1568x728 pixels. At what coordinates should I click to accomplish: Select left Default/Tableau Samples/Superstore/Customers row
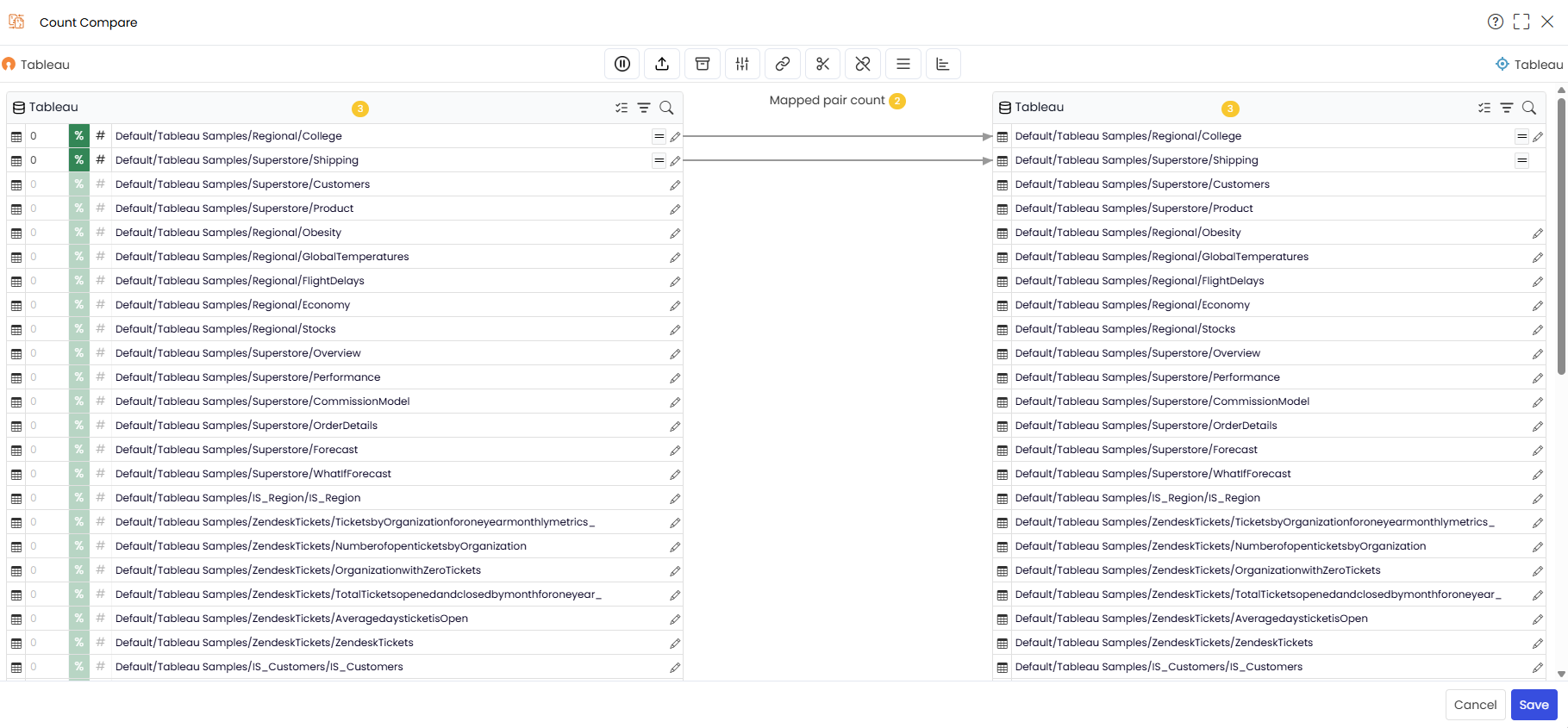coord(345,184)
